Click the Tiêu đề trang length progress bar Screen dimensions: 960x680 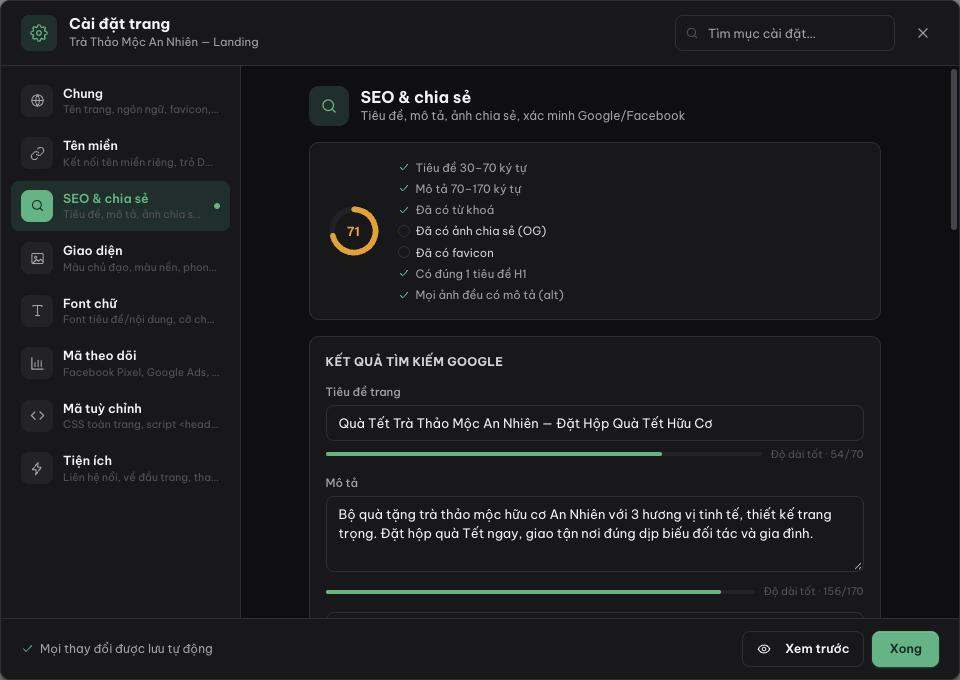click(x=544, y=454)
